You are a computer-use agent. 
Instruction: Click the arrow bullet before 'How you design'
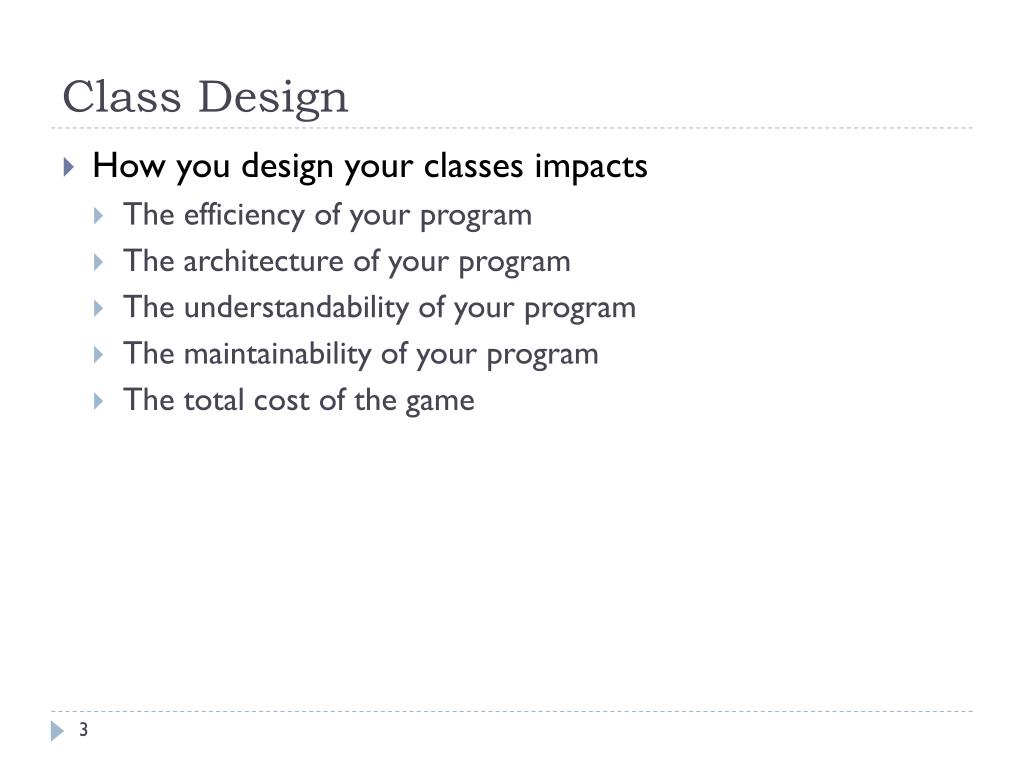tap(69, 167)
